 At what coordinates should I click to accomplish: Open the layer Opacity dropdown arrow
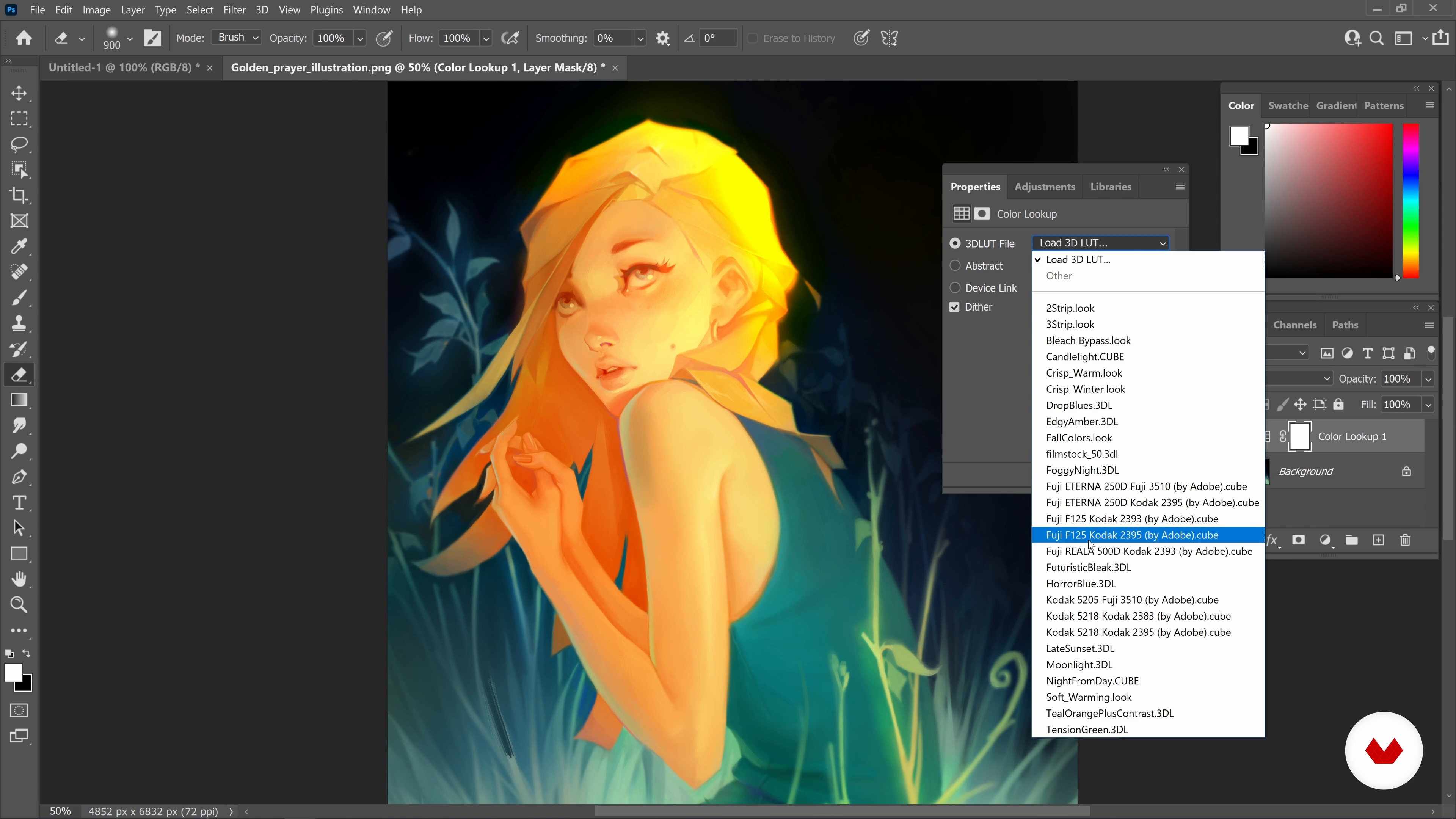pos(1428,379)
